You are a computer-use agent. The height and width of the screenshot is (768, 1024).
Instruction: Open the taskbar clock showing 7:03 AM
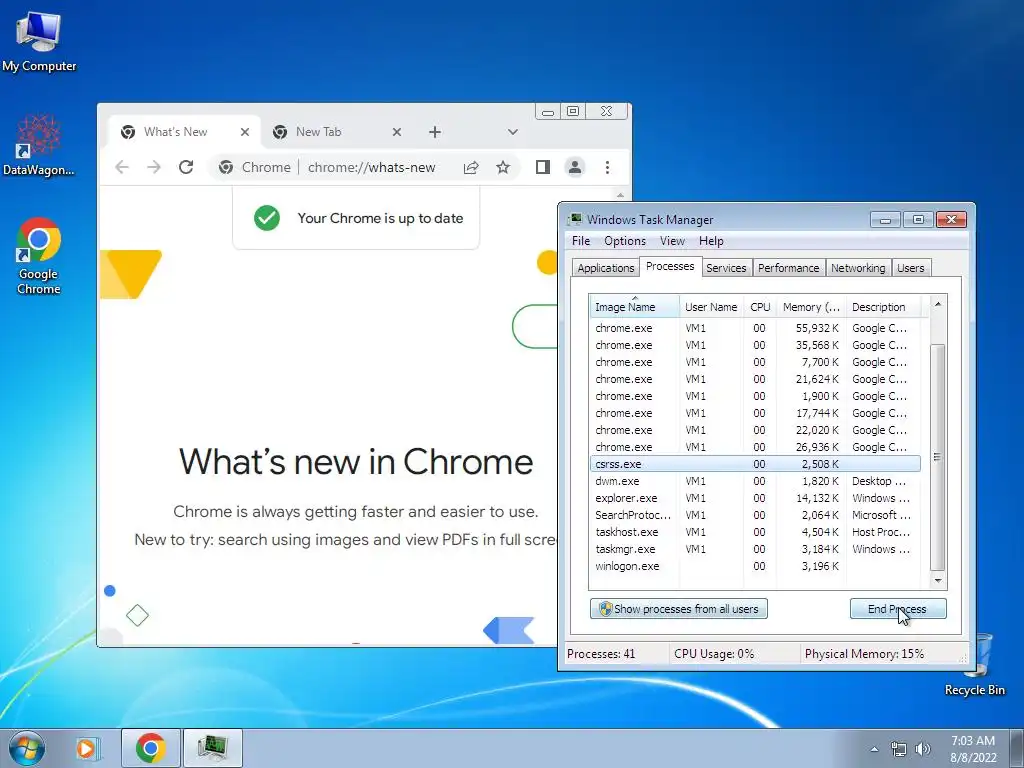(x=973, y=749)
